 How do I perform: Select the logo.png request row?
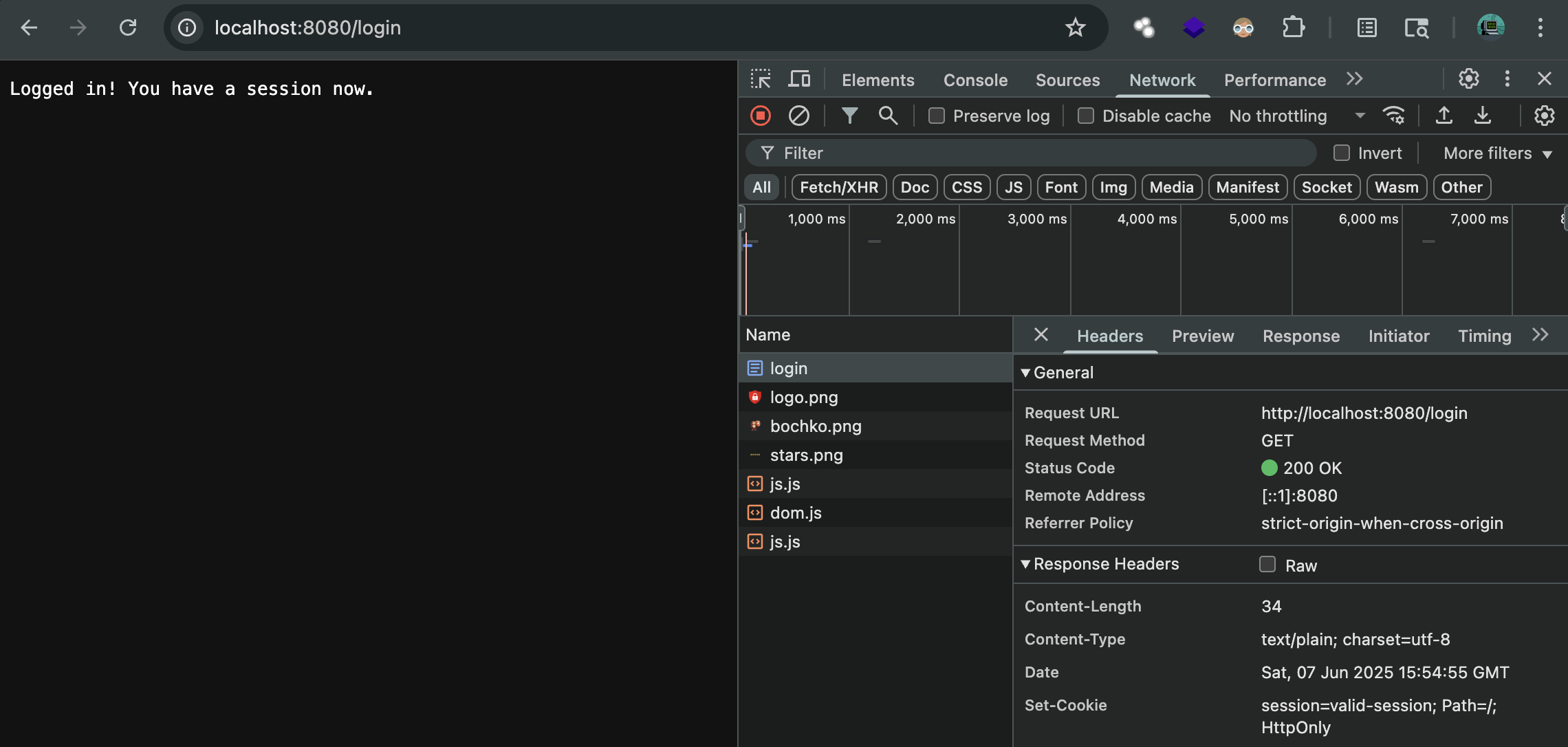point(875,397)
